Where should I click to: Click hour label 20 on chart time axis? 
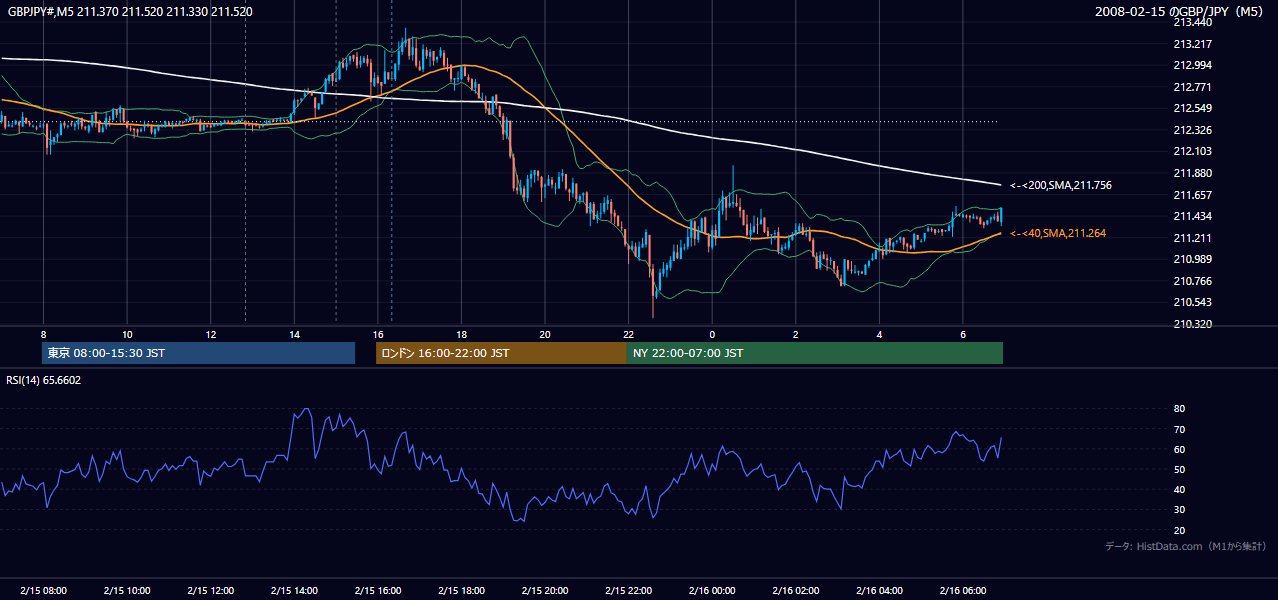tap(545, 333)
